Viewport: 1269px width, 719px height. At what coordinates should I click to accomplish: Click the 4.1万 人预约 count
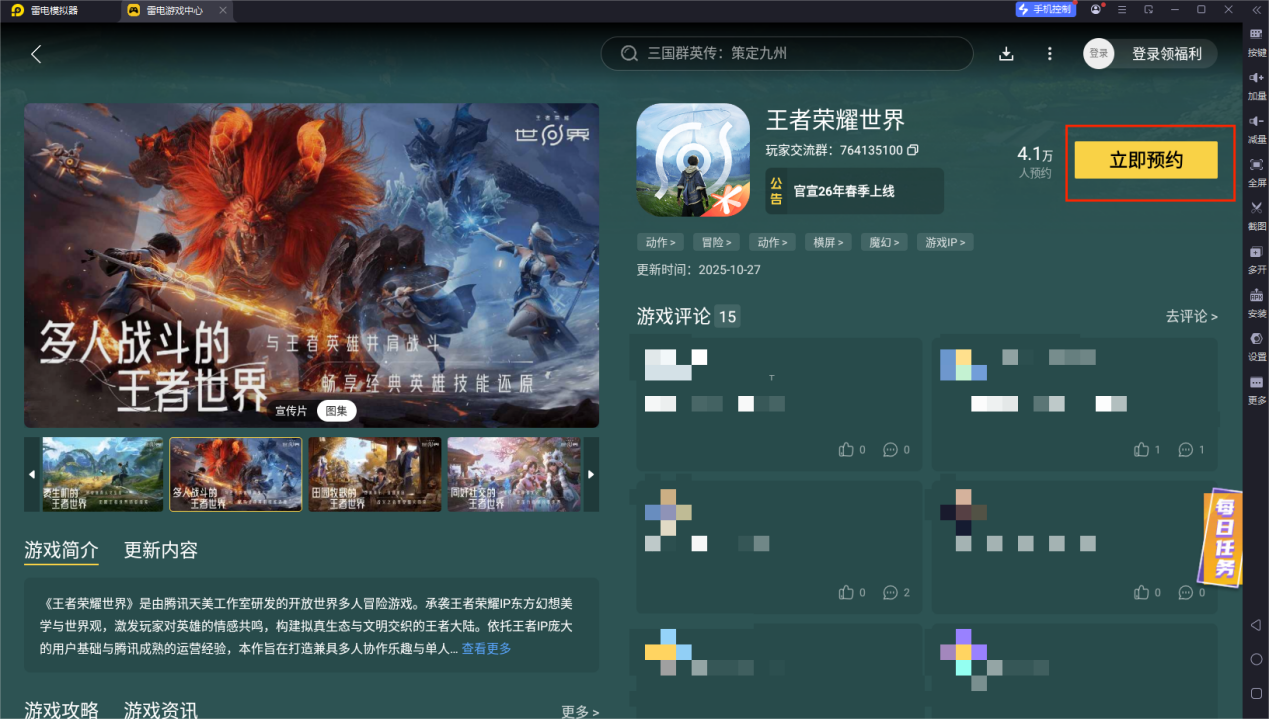pos(1034,162)
